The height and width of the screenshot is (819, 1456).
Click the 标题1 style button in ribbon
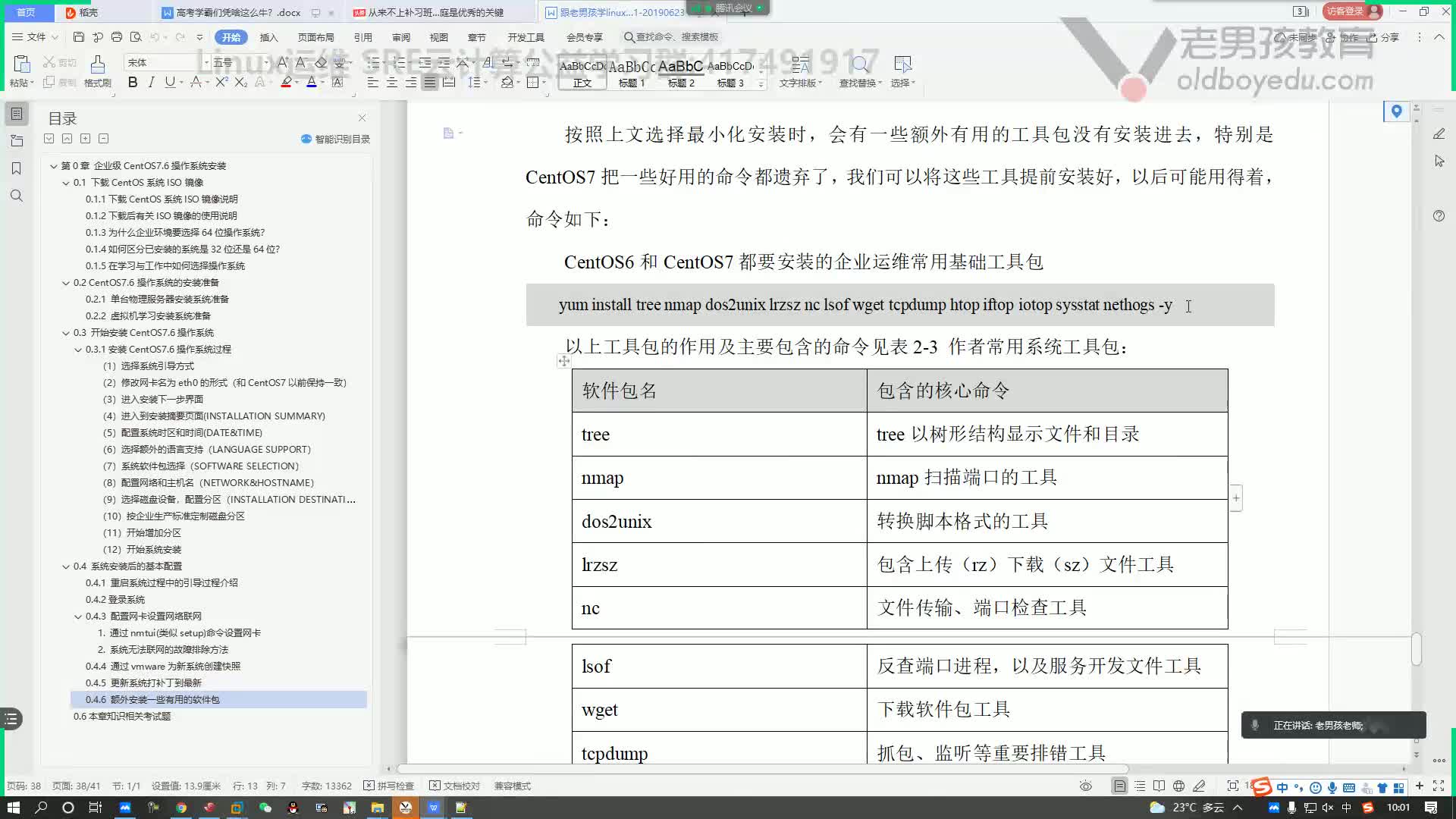pos(631,71)
